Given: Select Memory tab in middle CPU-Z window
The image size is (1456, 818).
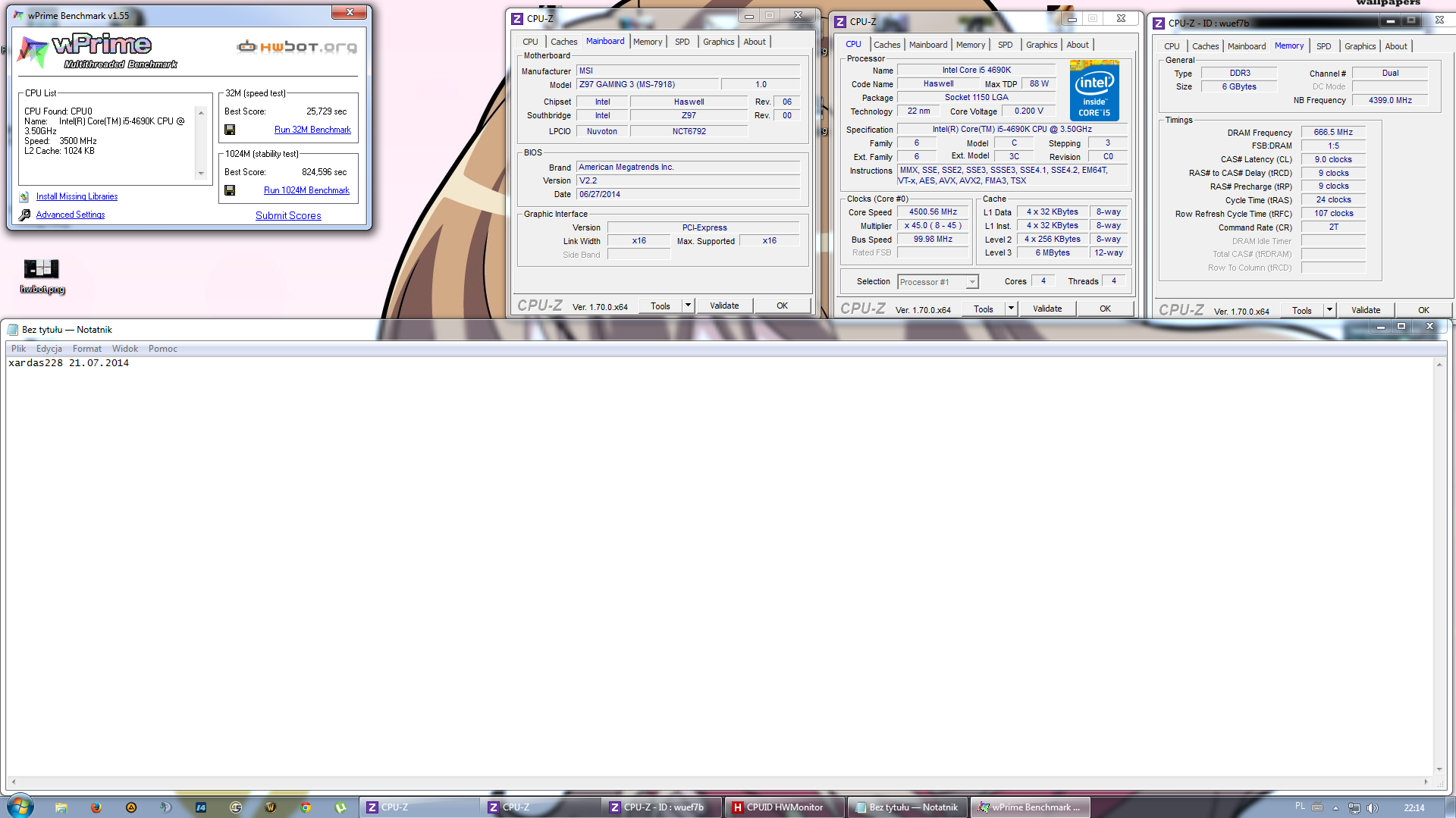Looking at the screenshot, I should [x=970, y=45].
